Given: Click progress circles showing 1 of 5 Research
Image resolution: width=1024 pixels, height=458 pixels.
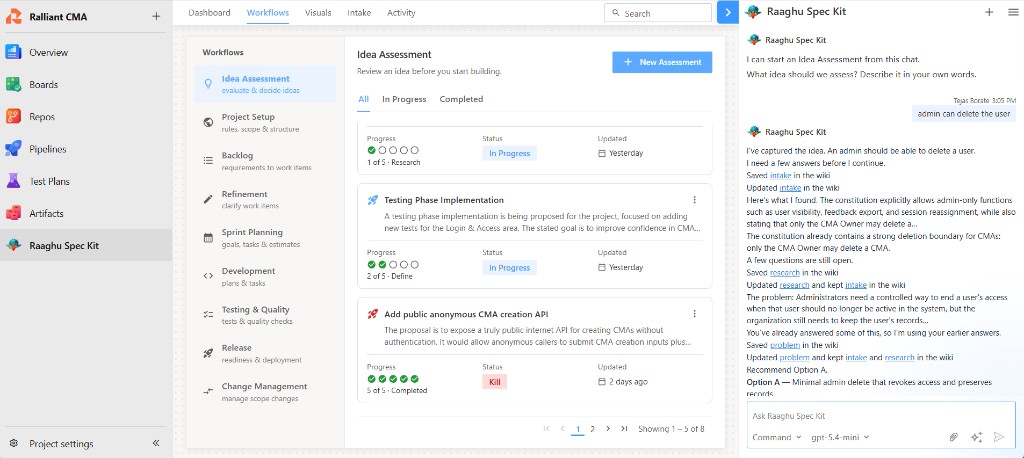Looking at the screenshot, I should [x=392, y=150].
